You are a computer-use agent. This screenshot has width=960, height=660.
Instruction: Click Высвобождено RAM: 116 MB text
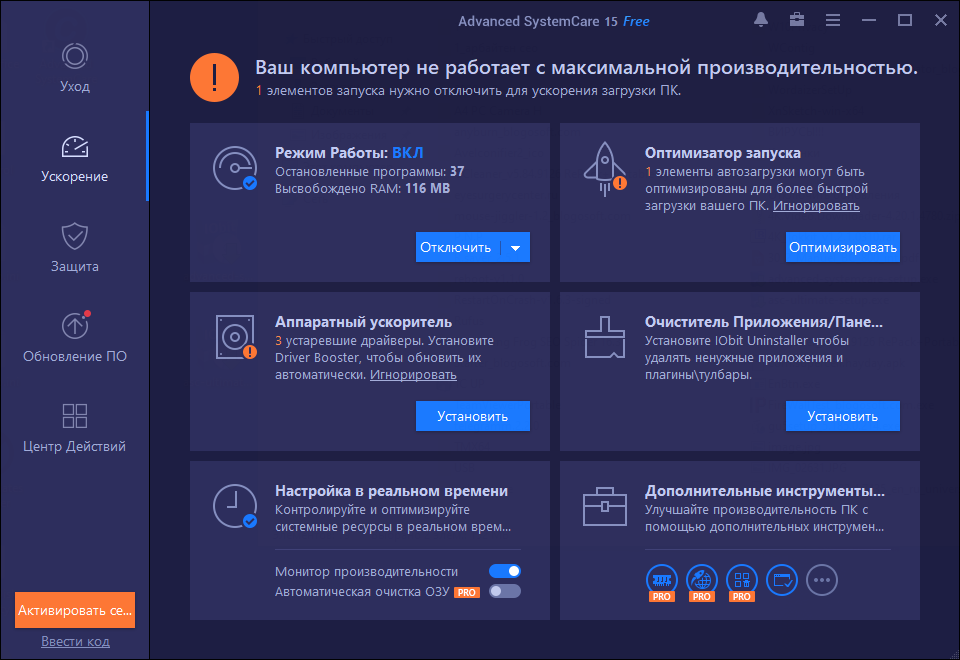pyautogui.click(x=362, y=189)
